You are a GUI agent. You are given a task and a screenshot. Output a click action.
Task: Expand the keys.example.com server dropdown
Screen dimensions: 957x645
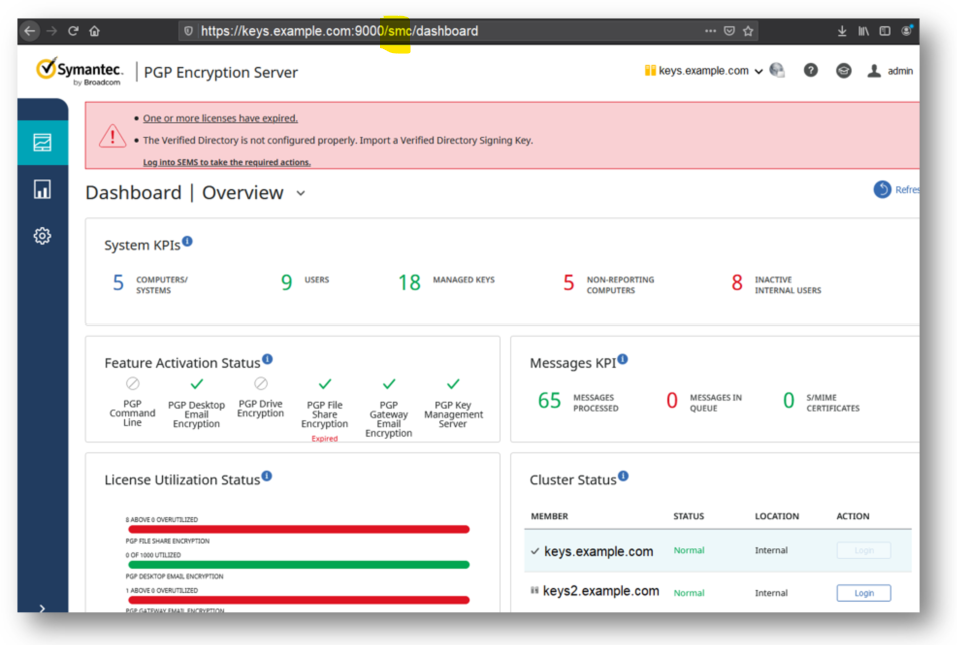pyautogui.click(x=704, y=71)
